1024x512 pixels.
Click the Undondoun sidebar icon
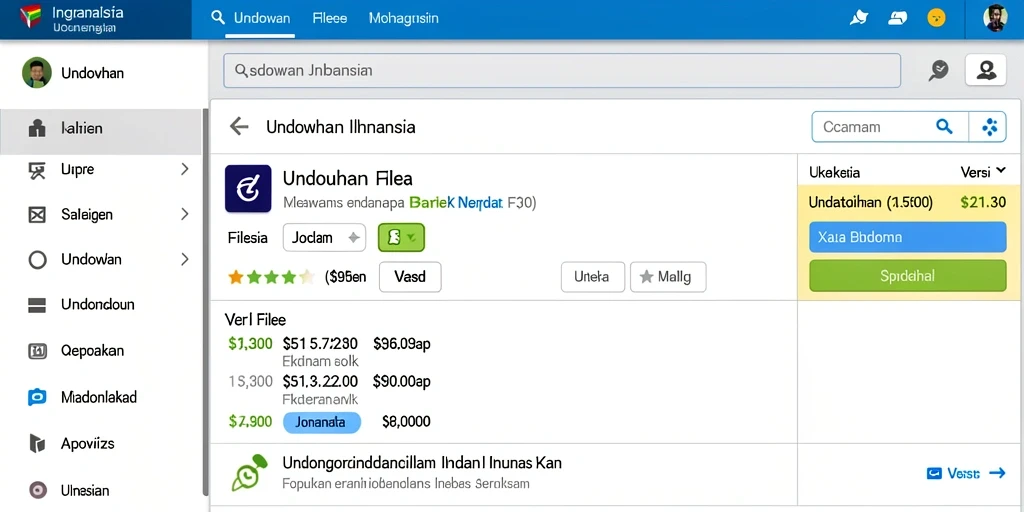point(37,305)
